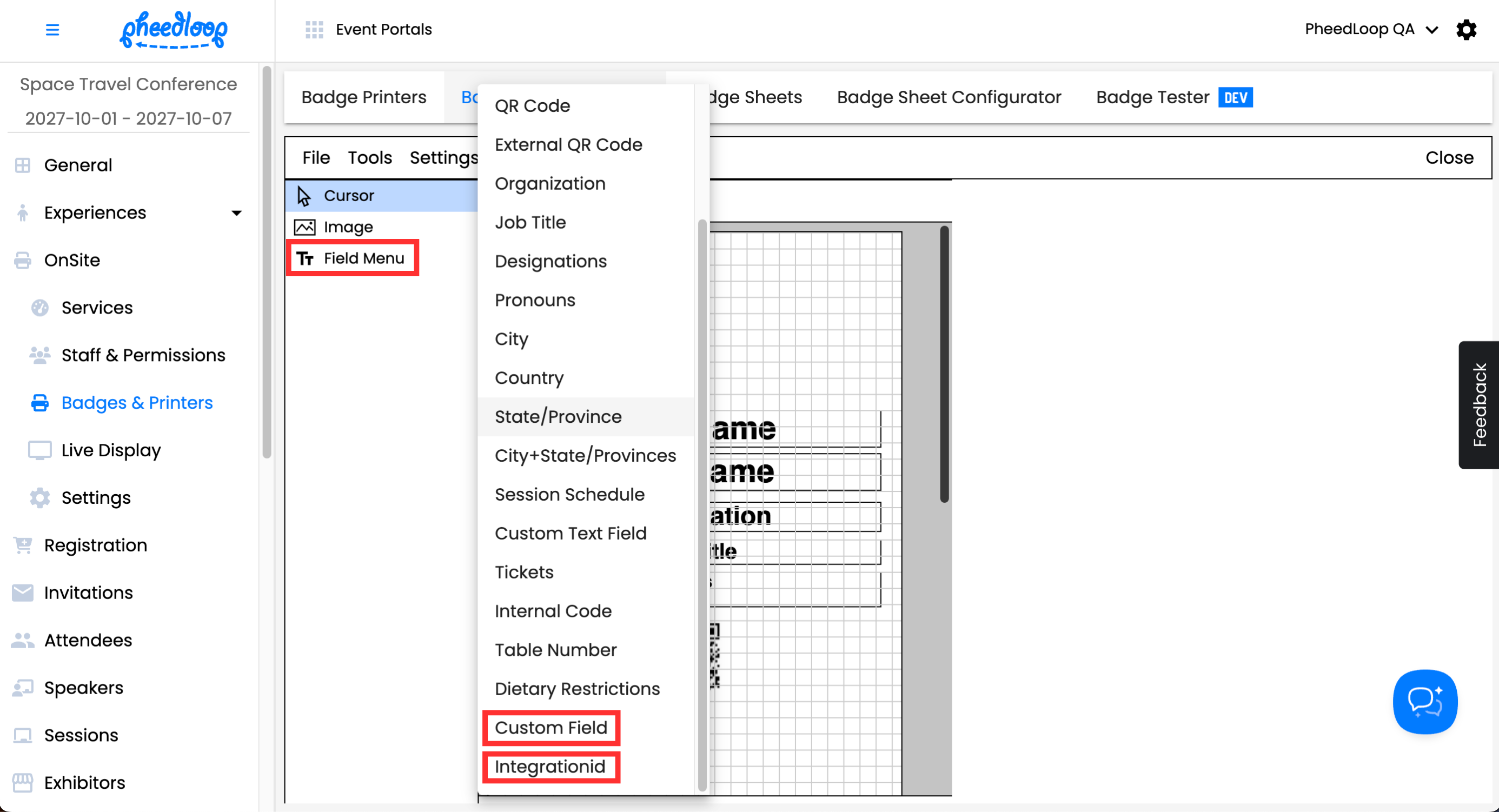Image resolution: width=1499 pixels, height=812 pixels.
Task: Click the hamburger menu icon
Action: click(x=52, y=30)
